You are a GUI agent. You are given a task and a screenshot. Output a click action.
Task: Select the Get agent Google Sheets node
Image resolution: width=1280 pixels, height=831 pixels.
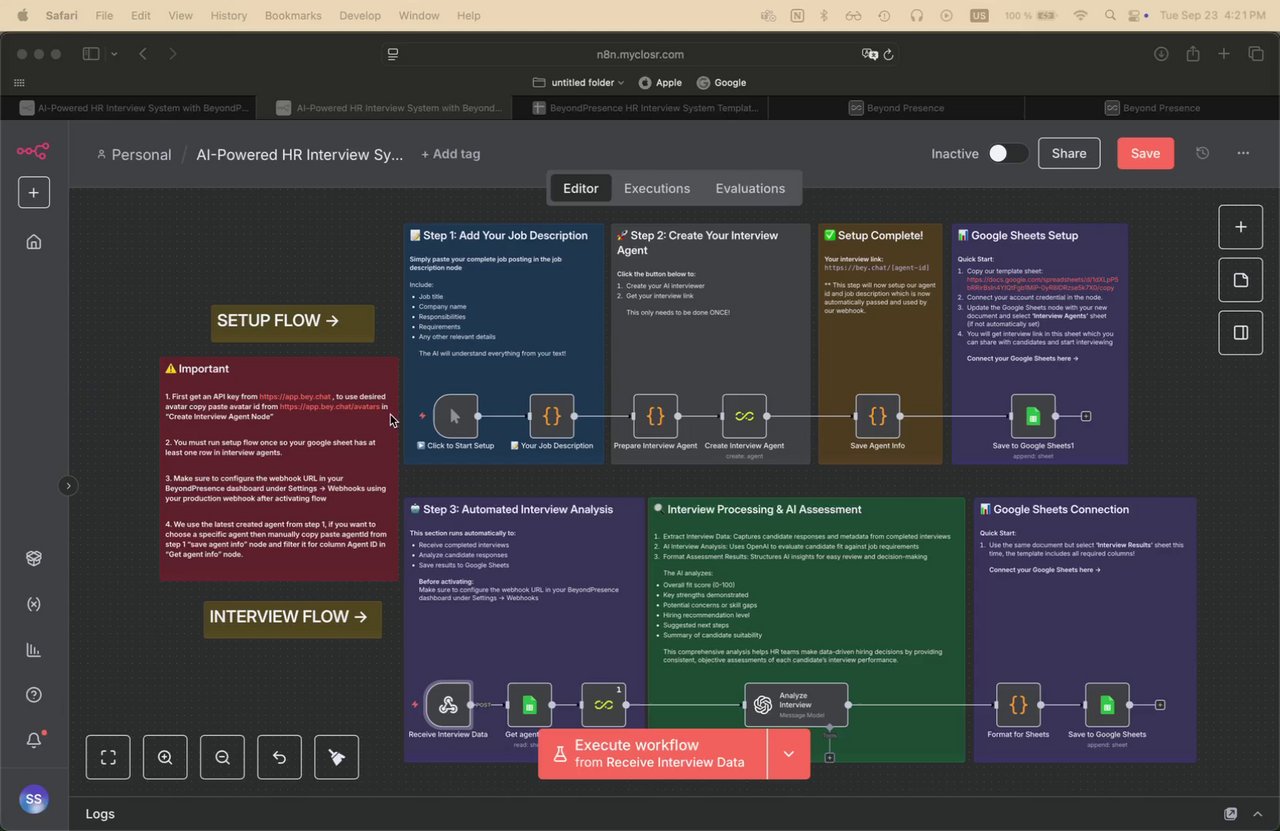click(529, 705)
